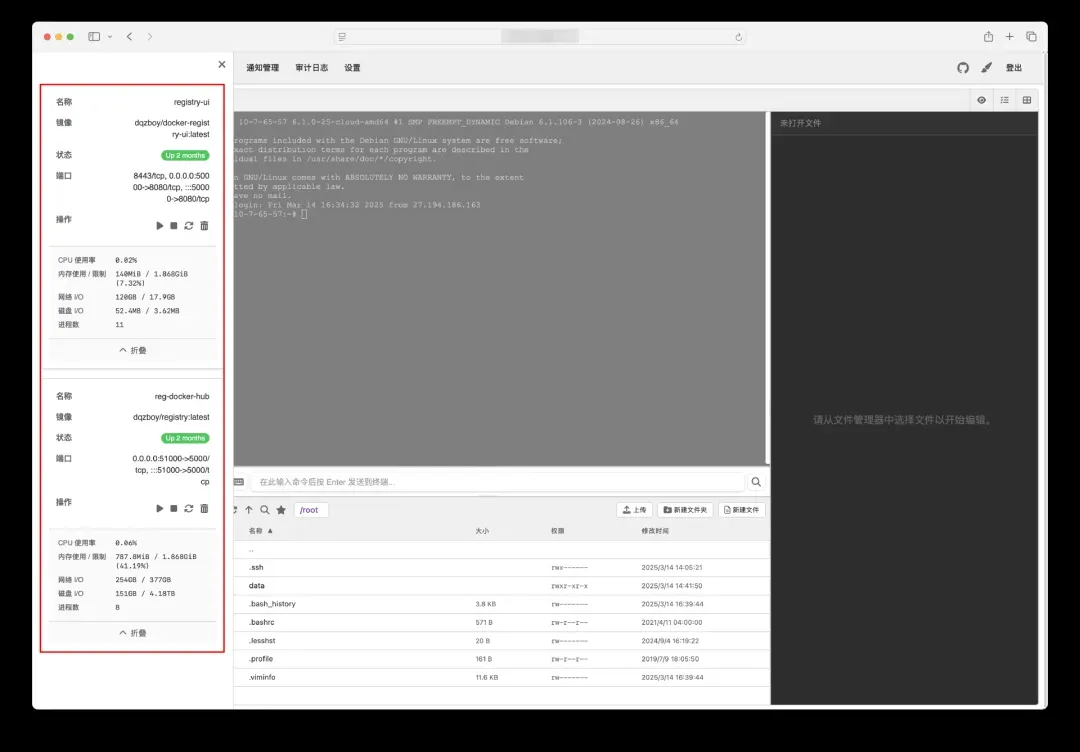Delete the reg-docker-hub container via trash icon

[204, 509]
